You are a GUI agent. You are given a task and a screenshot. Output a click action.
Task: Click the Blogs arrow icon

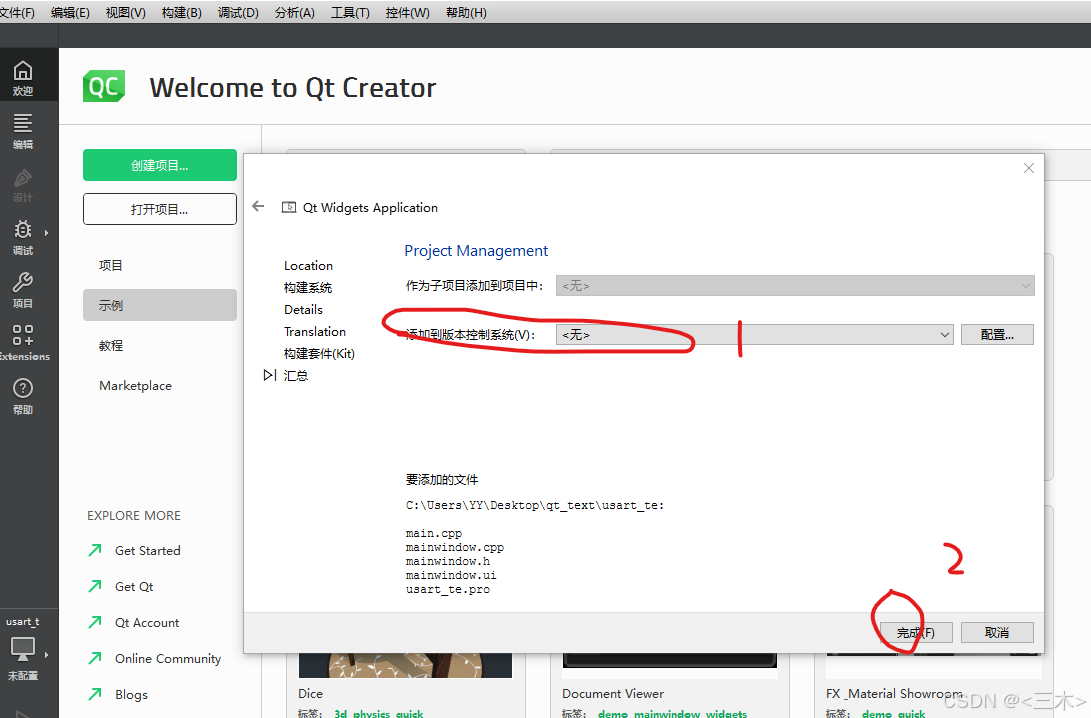tap(95, 694)
